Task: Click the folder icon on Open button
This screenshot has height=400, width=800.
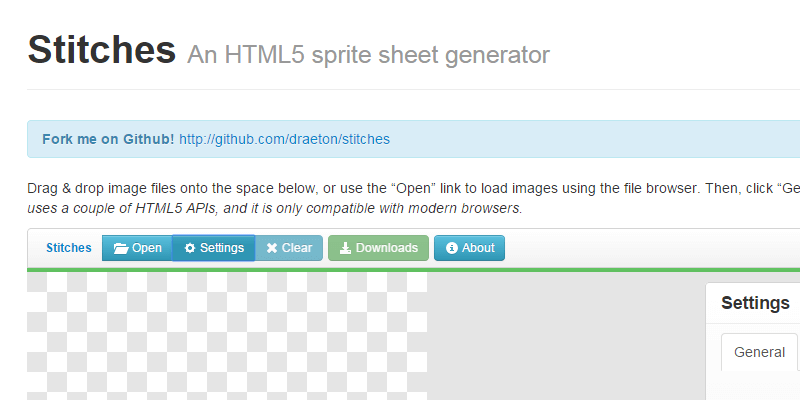Action: (x=120, y=248)
